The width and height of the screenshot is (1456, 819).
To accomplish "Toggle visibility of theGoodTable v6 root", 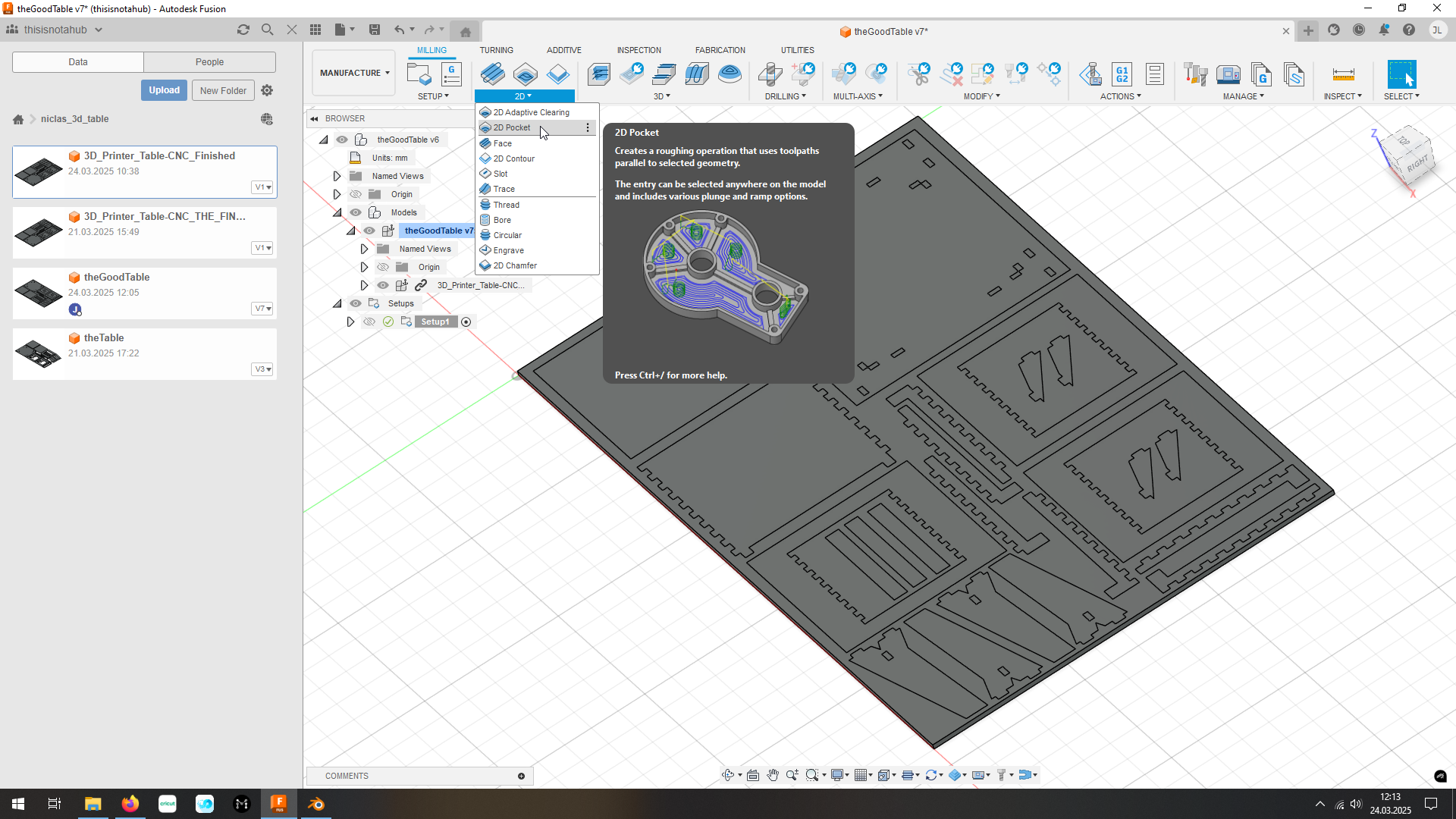I will (342, 140).
